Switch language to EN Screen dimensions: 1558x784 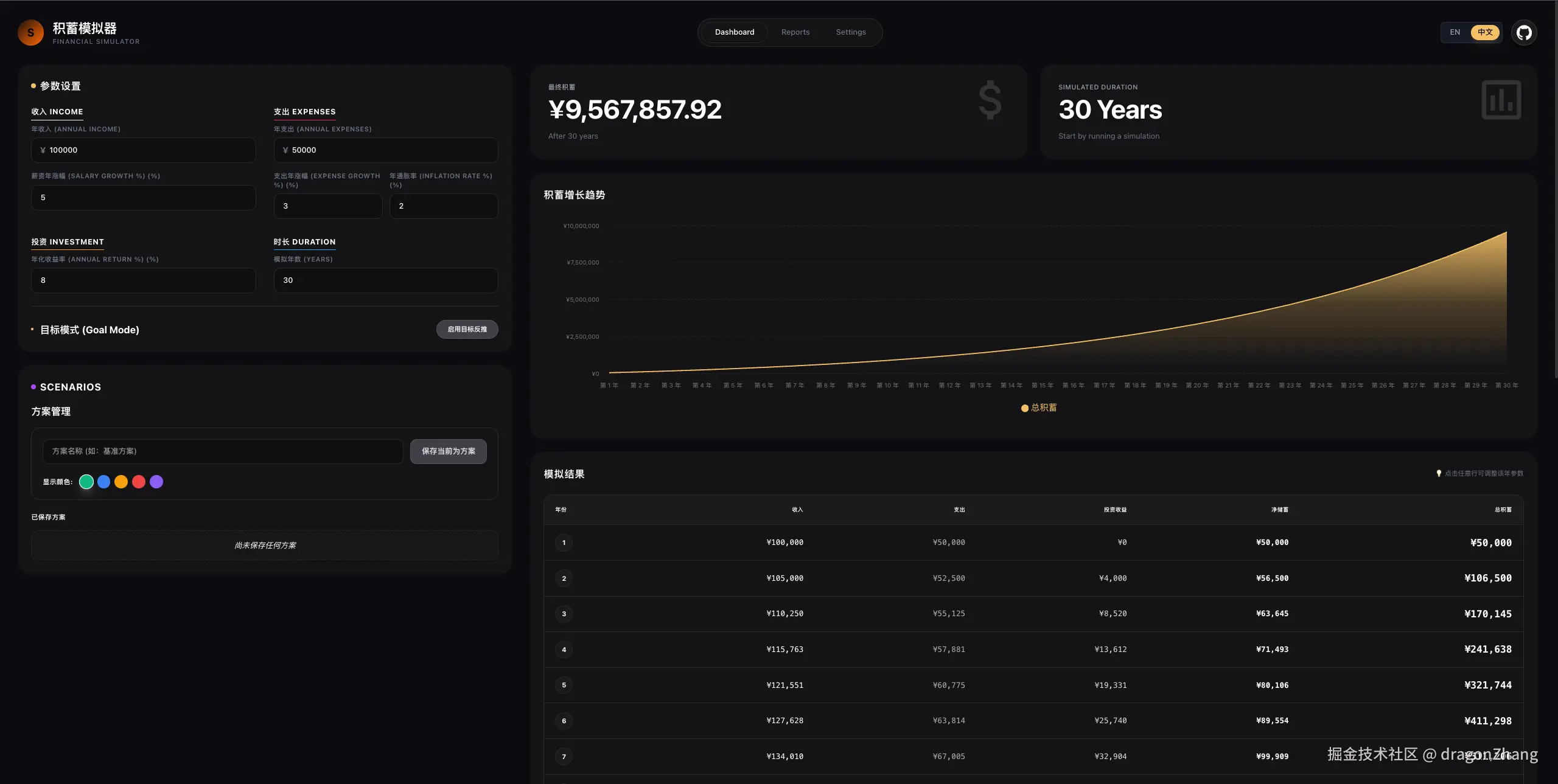coord(1455,32)
